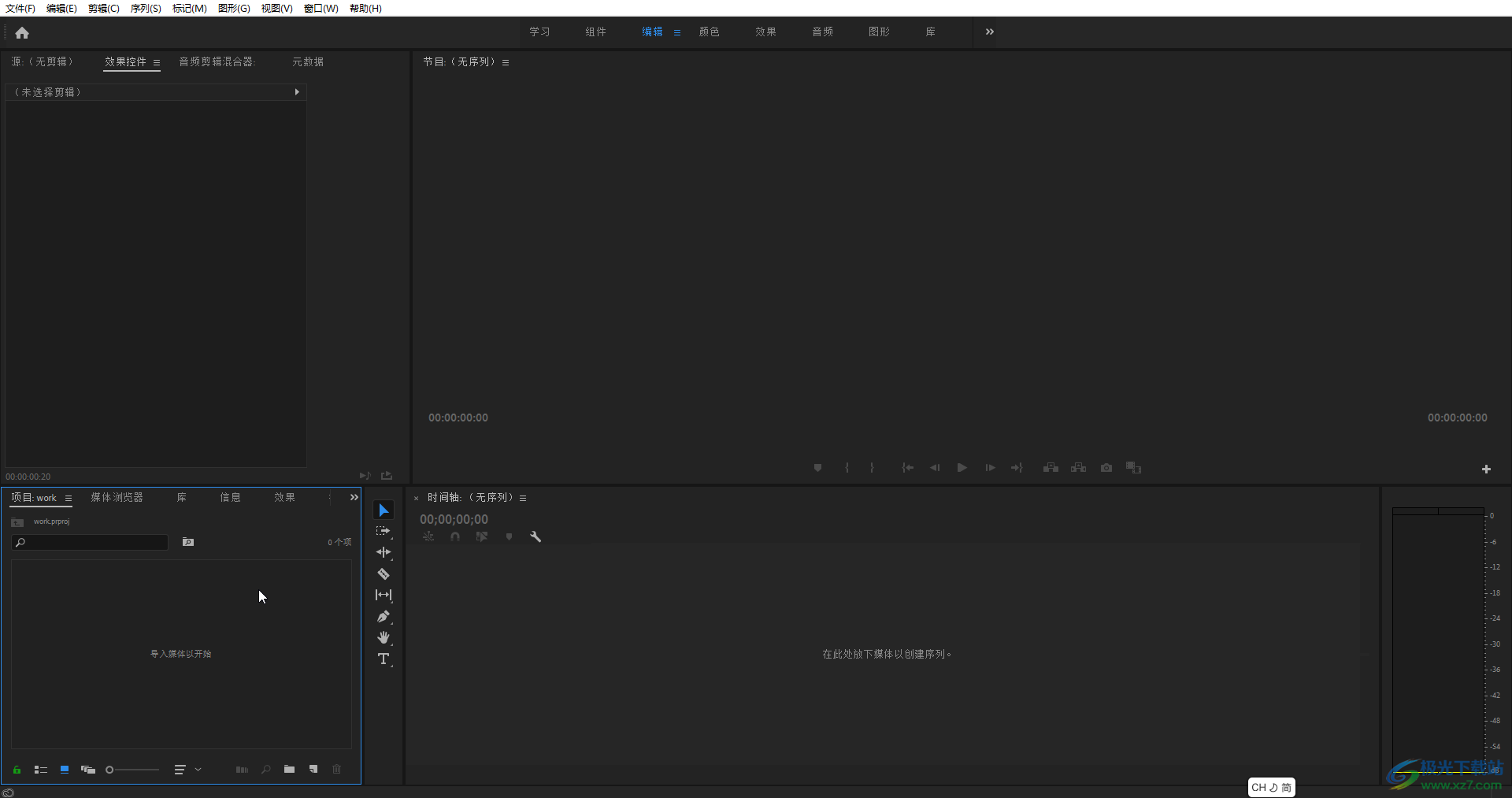Step forward one frame
The image size is (1512, 798).
(990, 468)
